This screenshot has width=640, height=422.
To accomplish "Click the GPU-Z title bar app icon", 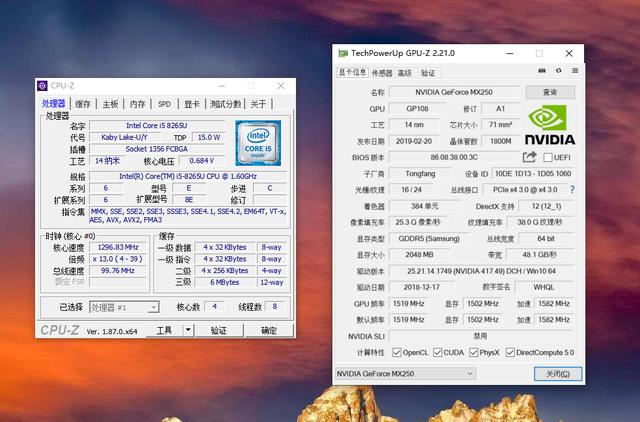I will pos(343,53).
